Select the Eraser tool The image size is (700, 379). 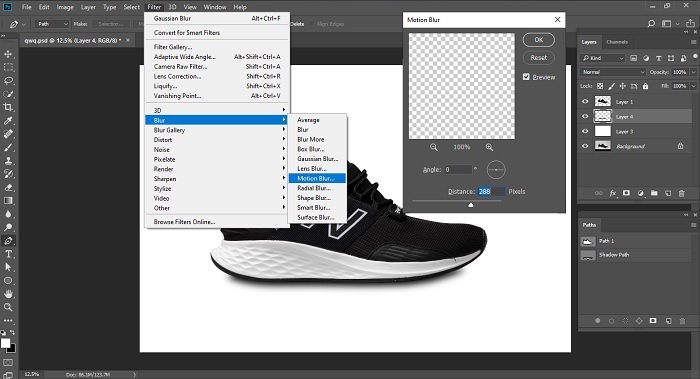tap(8, 187)
